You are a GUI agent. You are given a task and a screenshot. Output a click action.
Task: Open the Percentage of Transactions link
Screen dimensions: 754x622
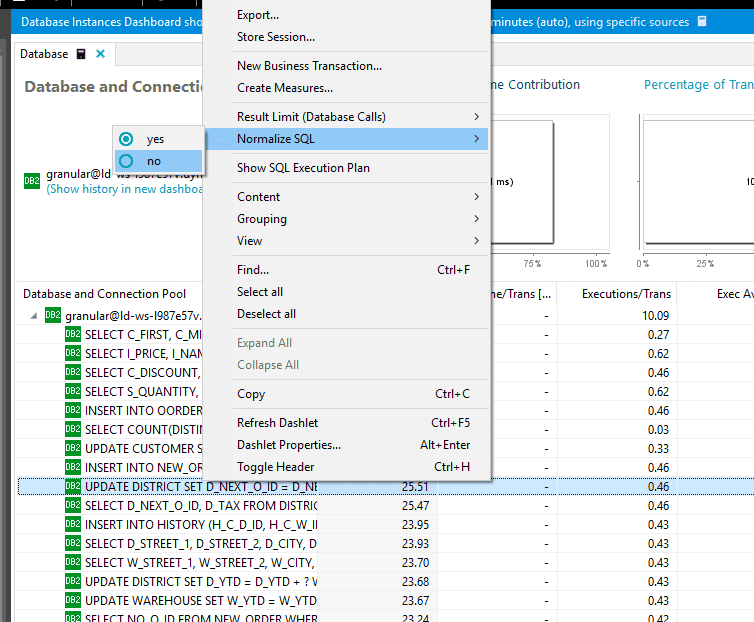(699, 85)
